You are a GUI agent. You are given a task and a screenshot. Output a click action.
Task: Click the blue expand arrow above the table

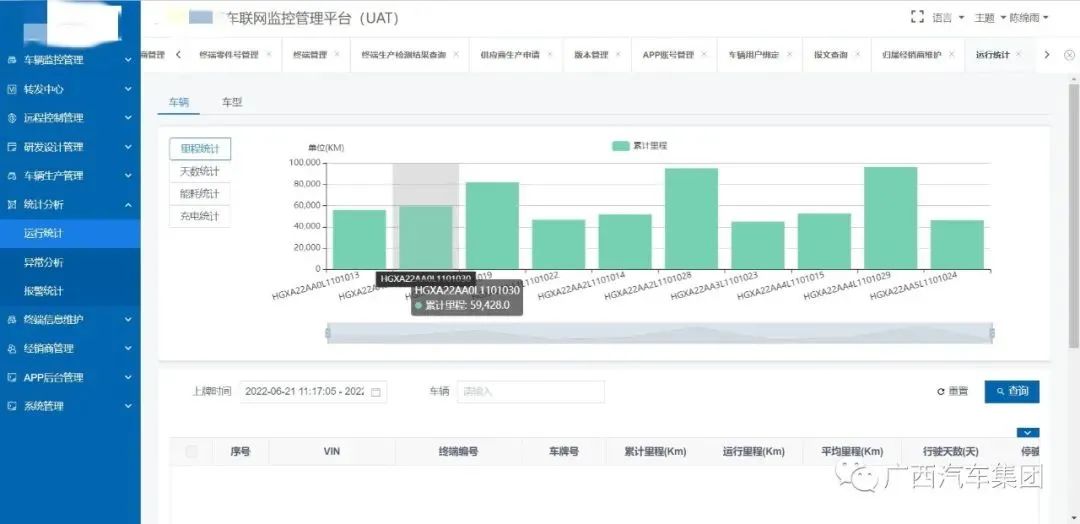coord(1028,433)
